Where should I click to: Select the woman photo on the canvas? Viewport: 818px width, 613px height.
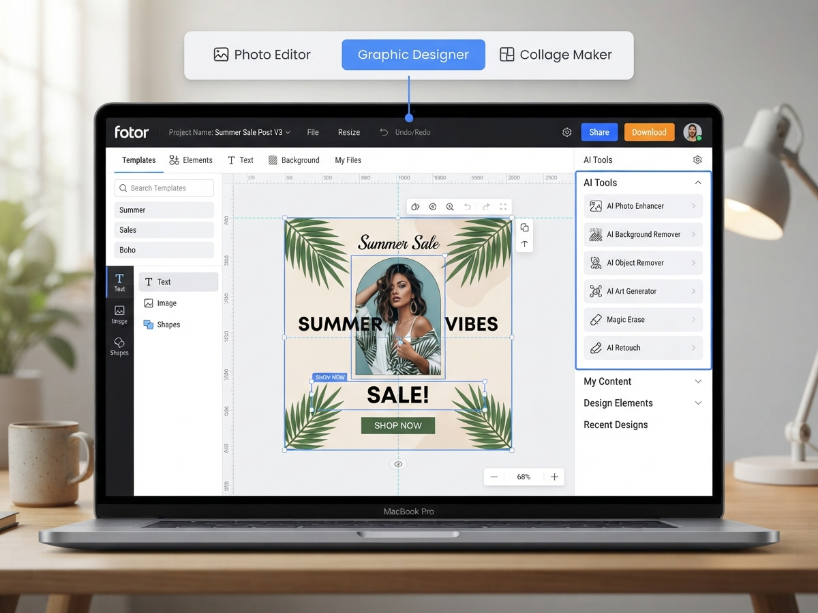tap(399, 316)
